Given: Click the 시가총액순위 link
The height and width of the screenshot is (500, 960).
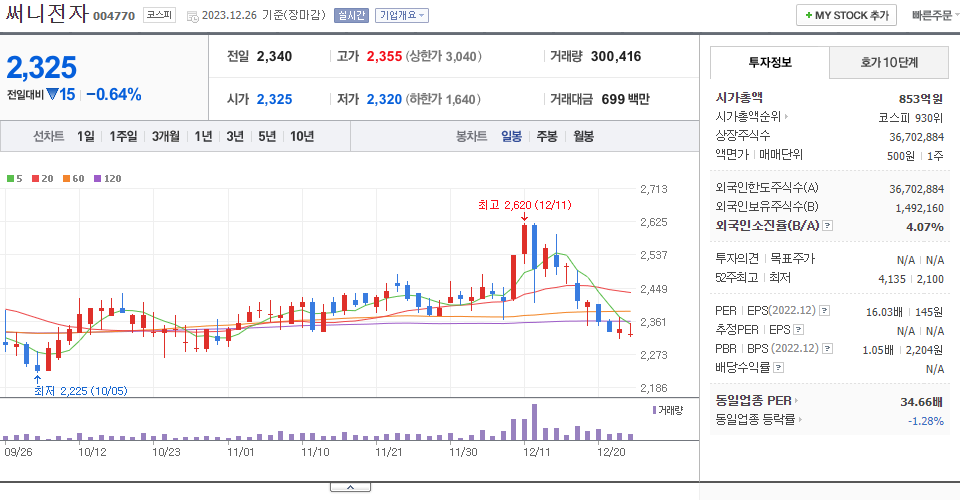Looking at the screenshot, I should (x=748, y=116).
